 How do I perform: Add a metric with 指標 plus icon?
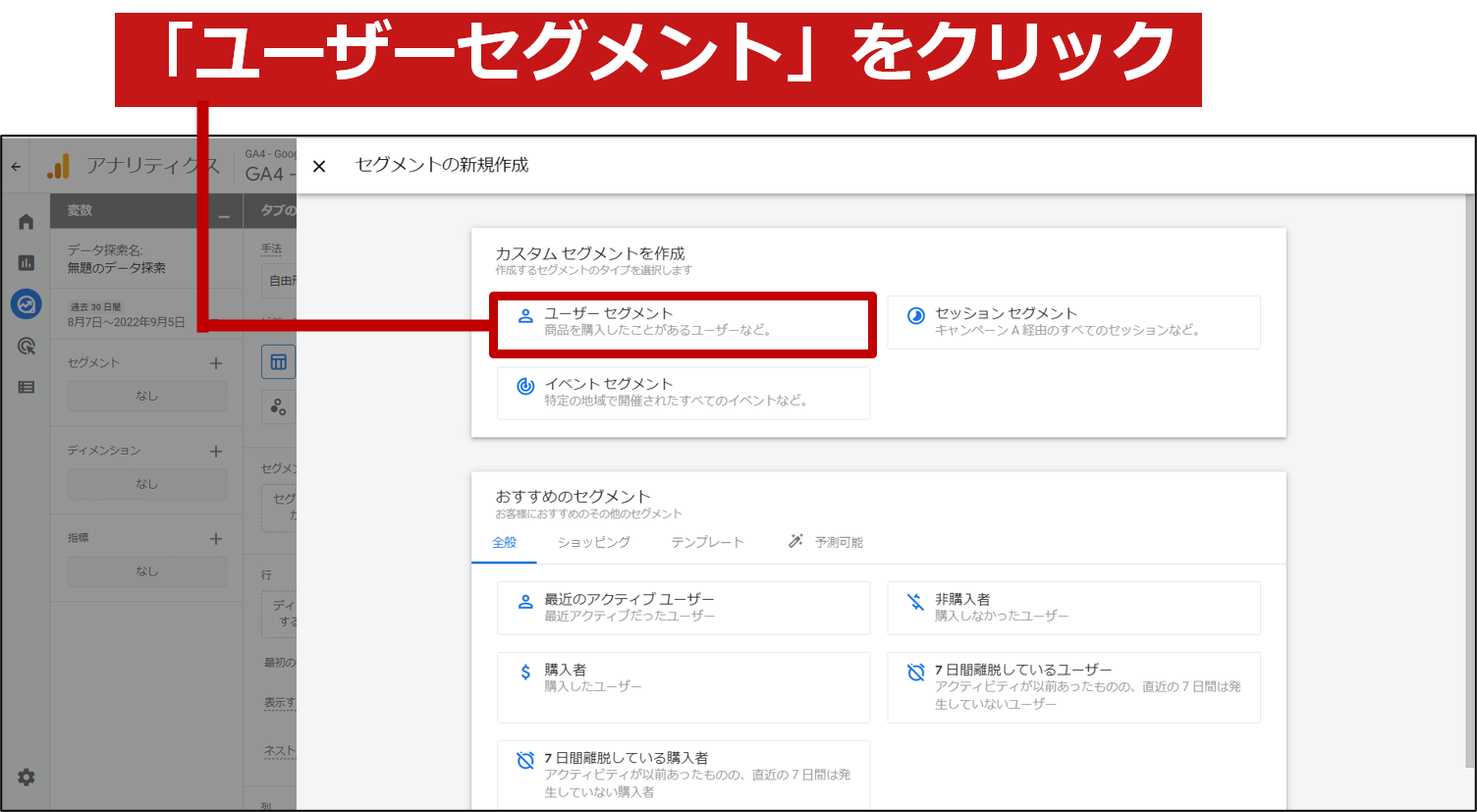coord(216,539)
